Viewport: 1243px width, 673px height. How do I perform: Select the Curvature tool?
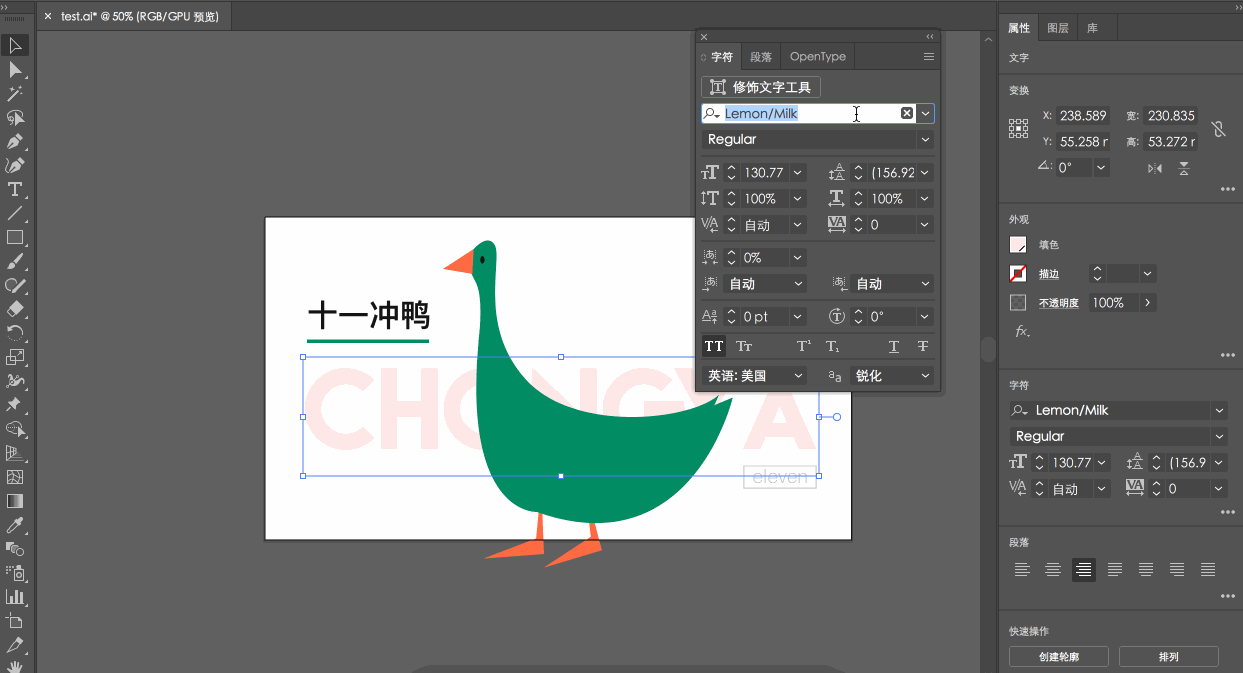16,165
